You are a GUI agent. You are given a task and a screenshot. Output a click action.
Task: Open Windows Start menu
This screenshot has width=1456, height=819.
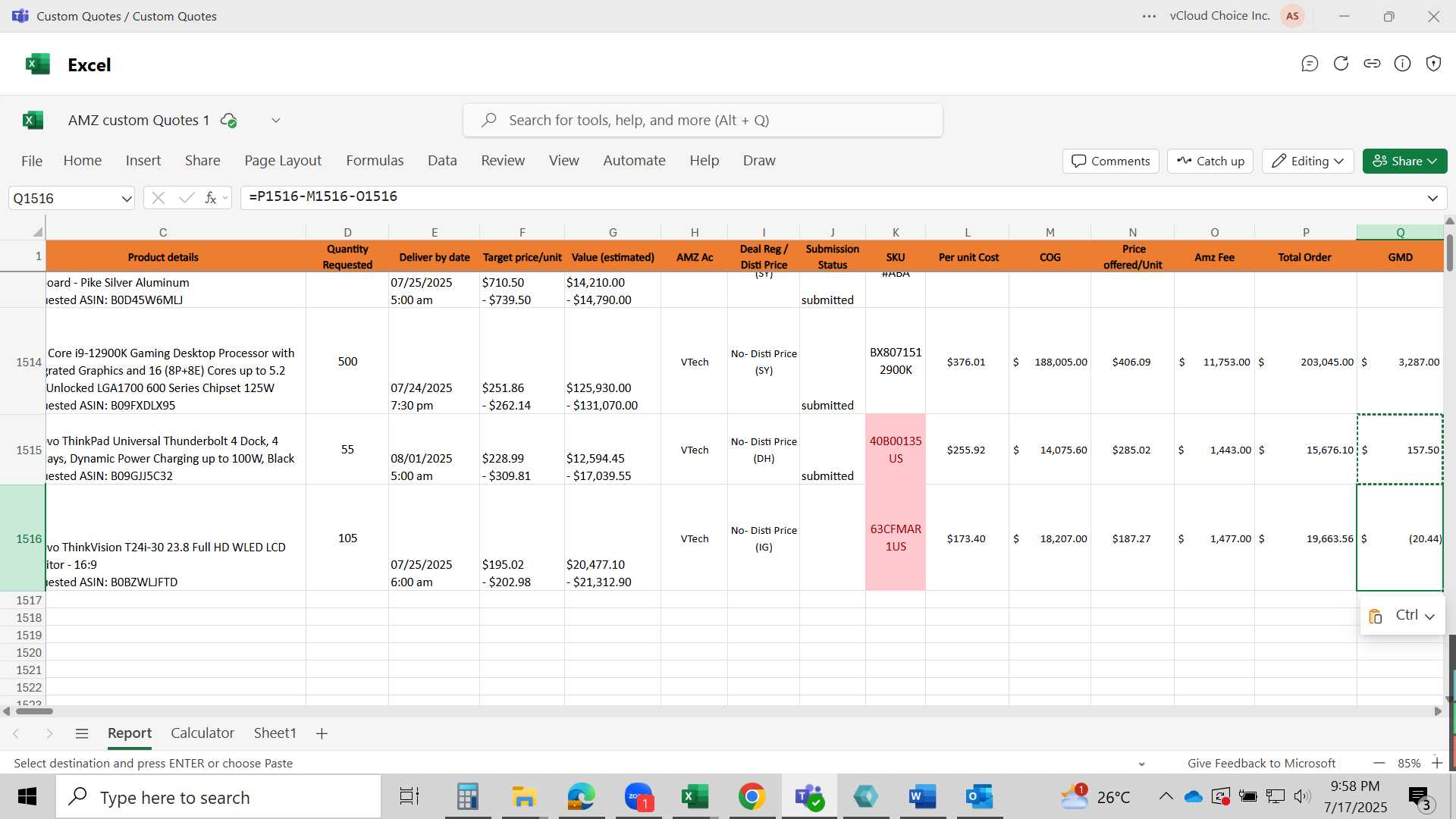coord(27,797)
